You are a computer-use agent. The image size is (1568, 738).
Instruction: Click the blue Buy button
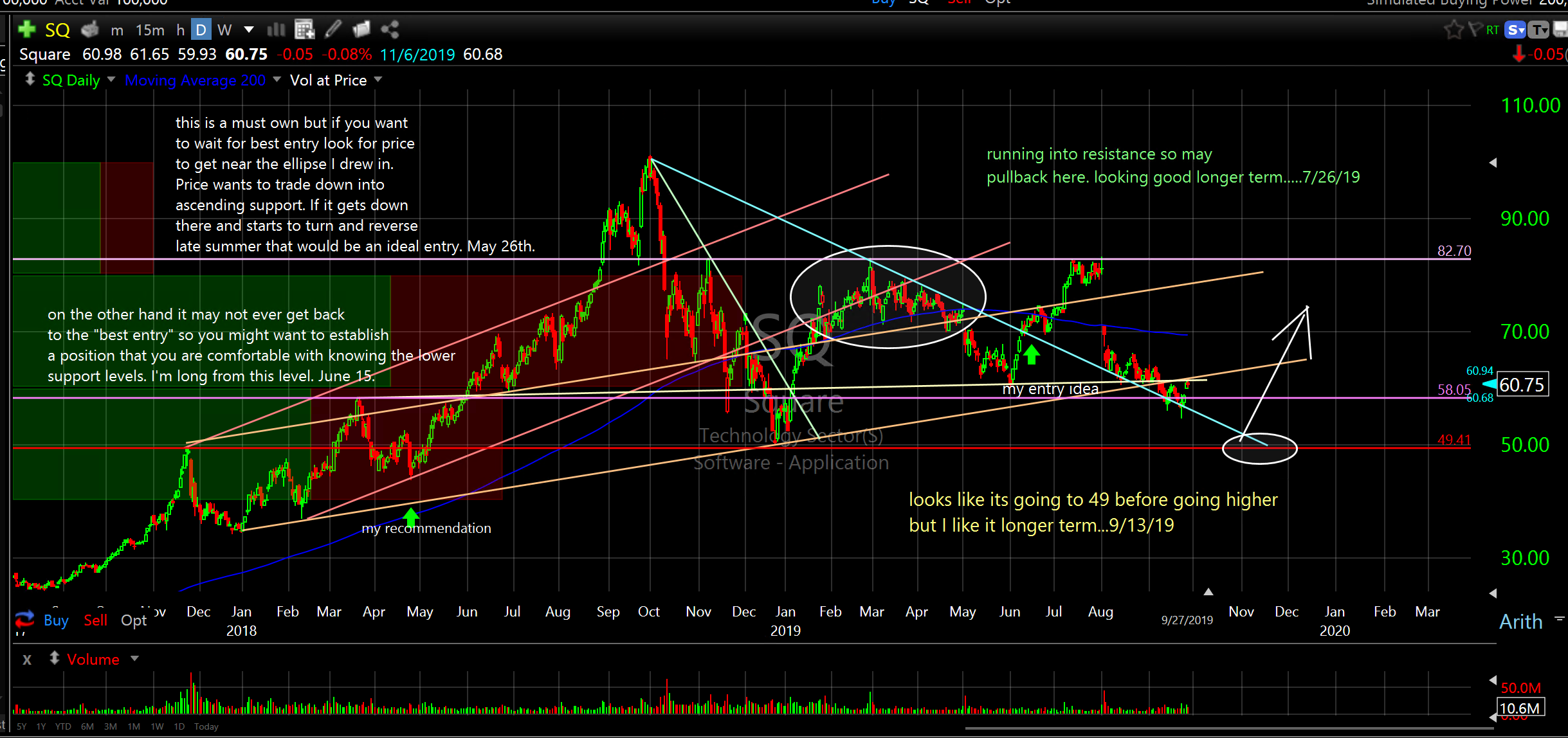coord(56,620)
